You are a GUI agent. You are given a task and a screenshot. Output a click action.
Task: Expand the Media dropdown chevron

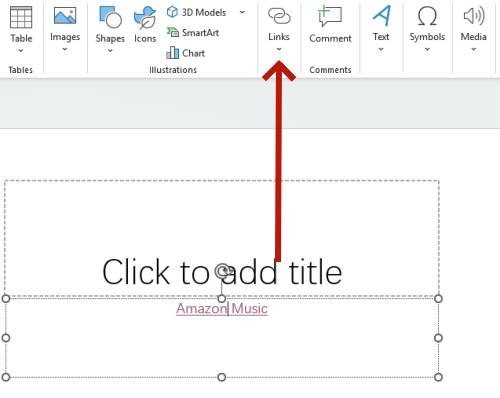[473, 49]
